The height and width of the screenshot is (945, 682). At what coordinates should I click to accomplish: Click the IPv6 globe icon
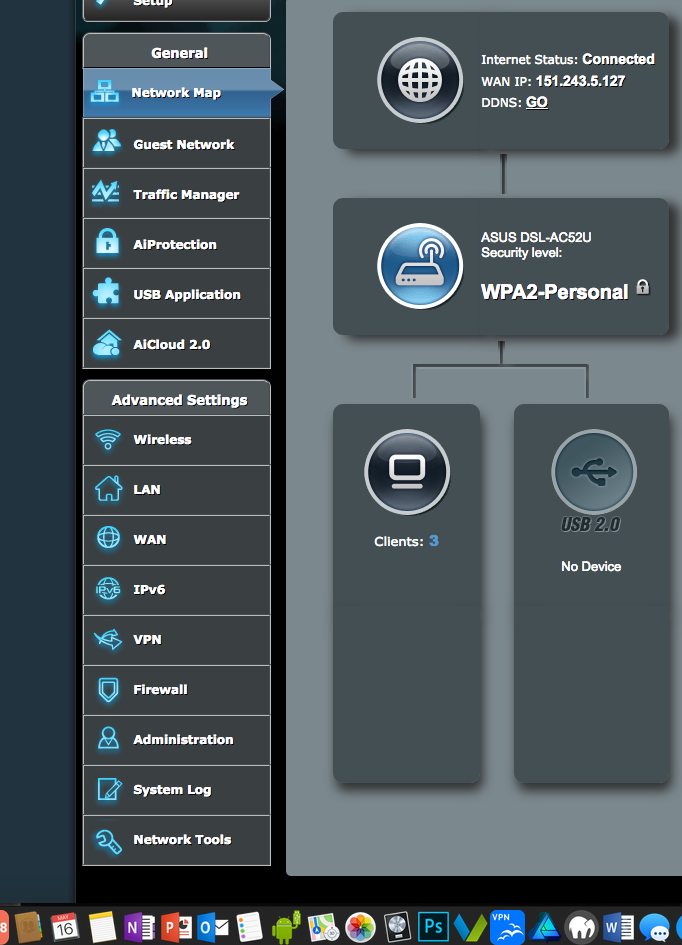pos(108,588)
